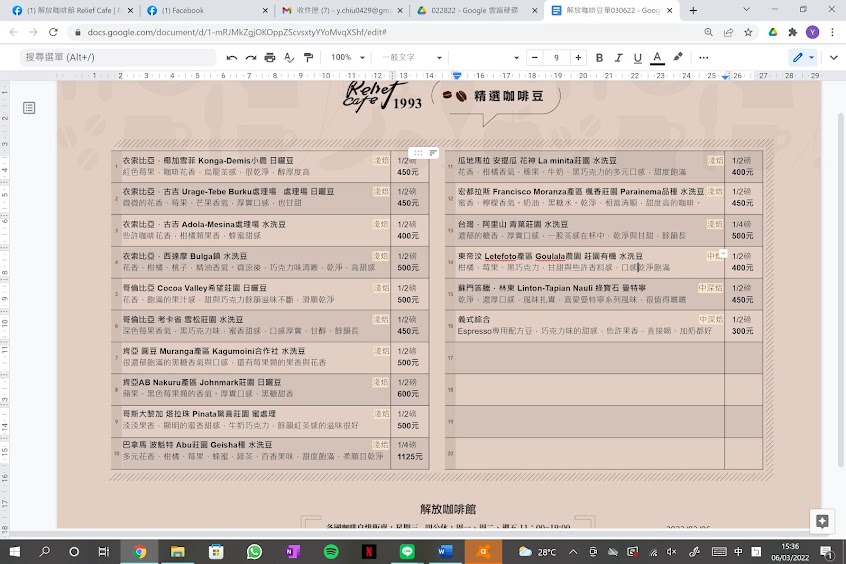The image size is (846, 564).
Task: Reload the current page
Action: pyautogui.click(x=53, y=32)
